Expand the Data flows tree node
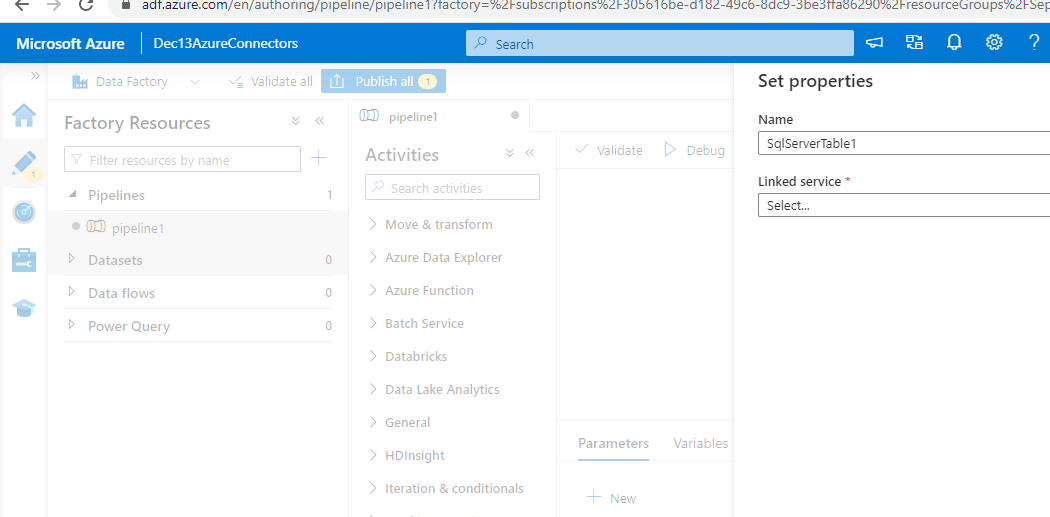This screenshot has width=1050, height=517. point(72,292)
